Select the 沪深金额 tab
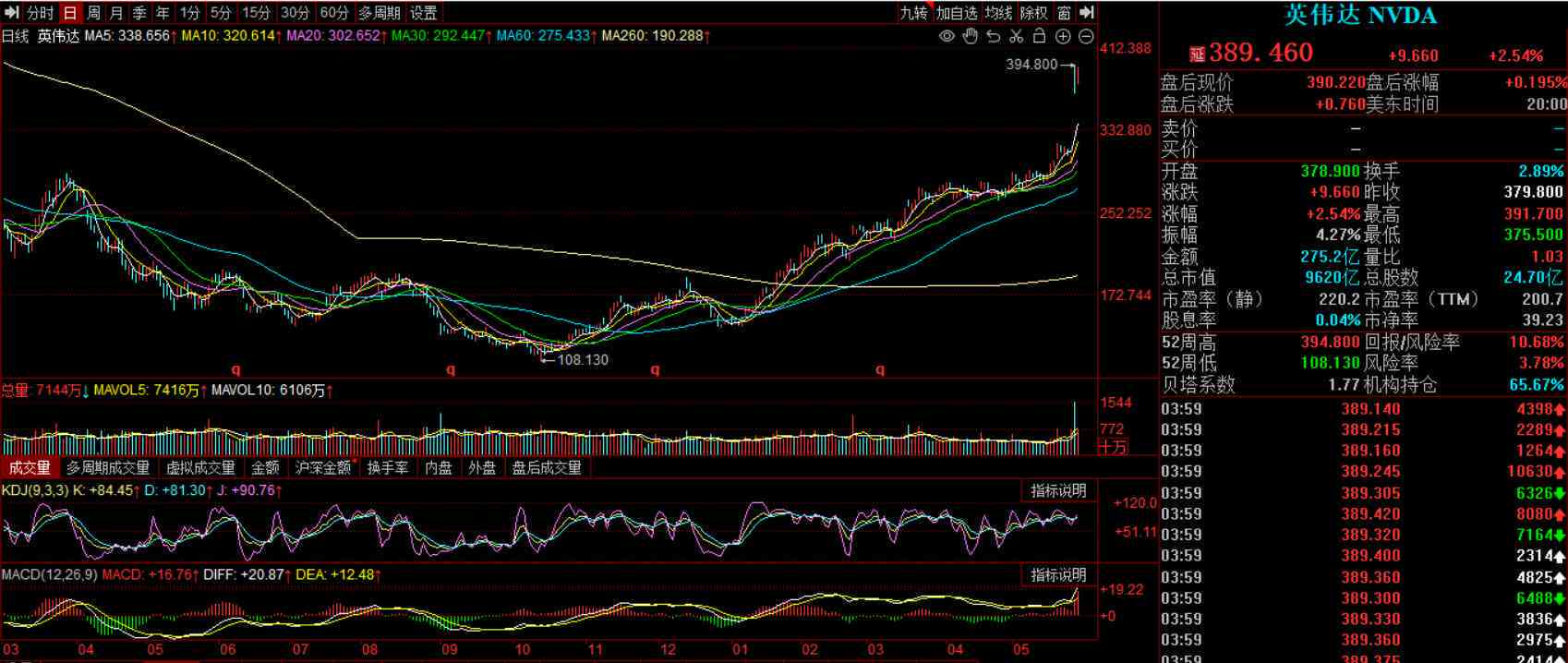This screenshot has height=663, width=1568. (323, 468)
